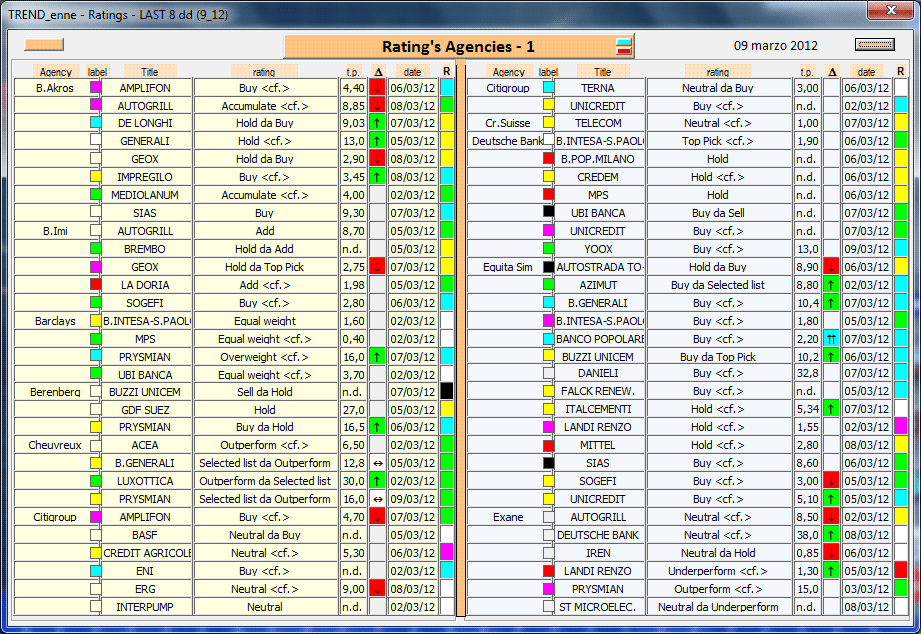Click the black R swatch in Berenberg BUZZI UNICEM row

click(446, 391)
